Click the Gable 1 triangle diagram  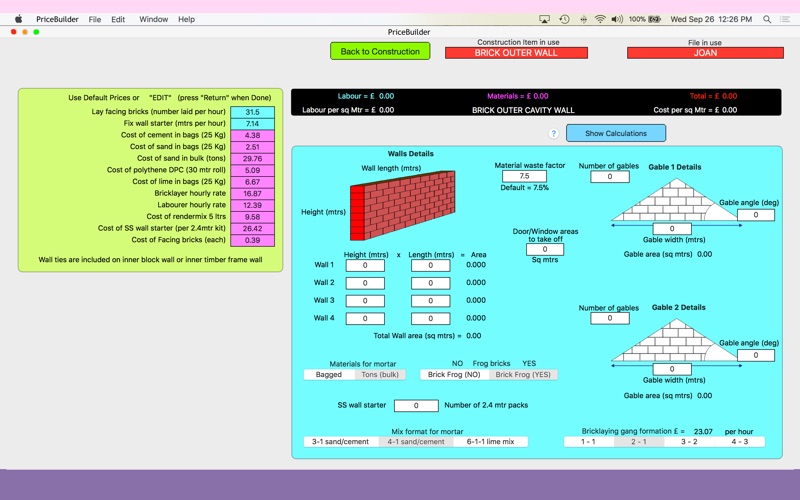pyautogui.click(x=674, y=199)
